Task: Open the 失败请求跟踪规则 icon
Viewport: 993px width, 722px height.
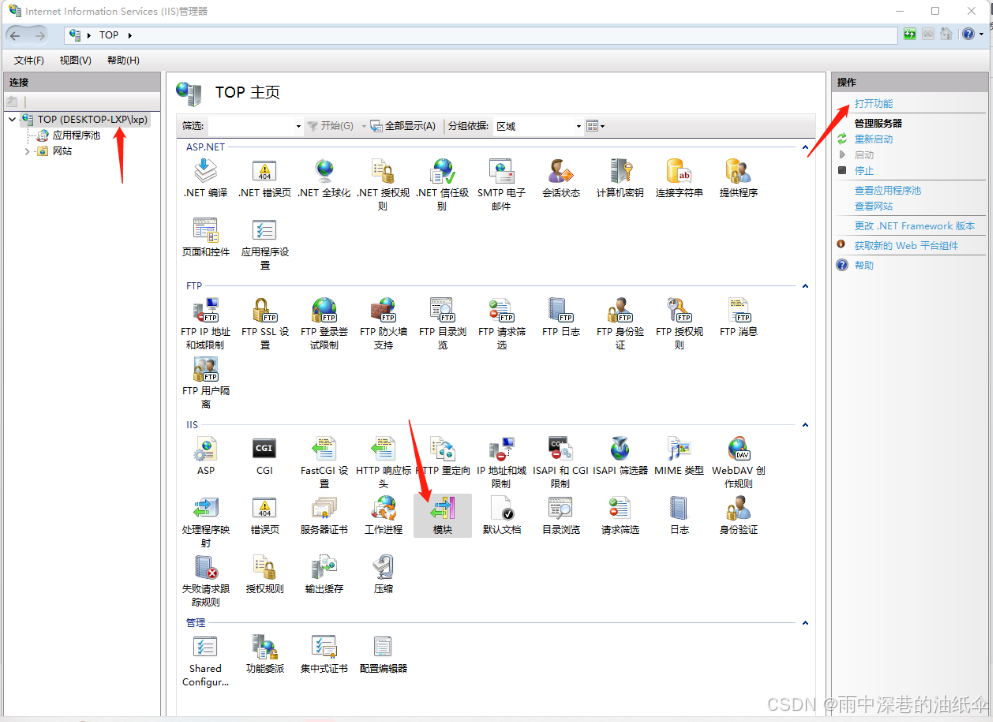Action: [205, 567]
